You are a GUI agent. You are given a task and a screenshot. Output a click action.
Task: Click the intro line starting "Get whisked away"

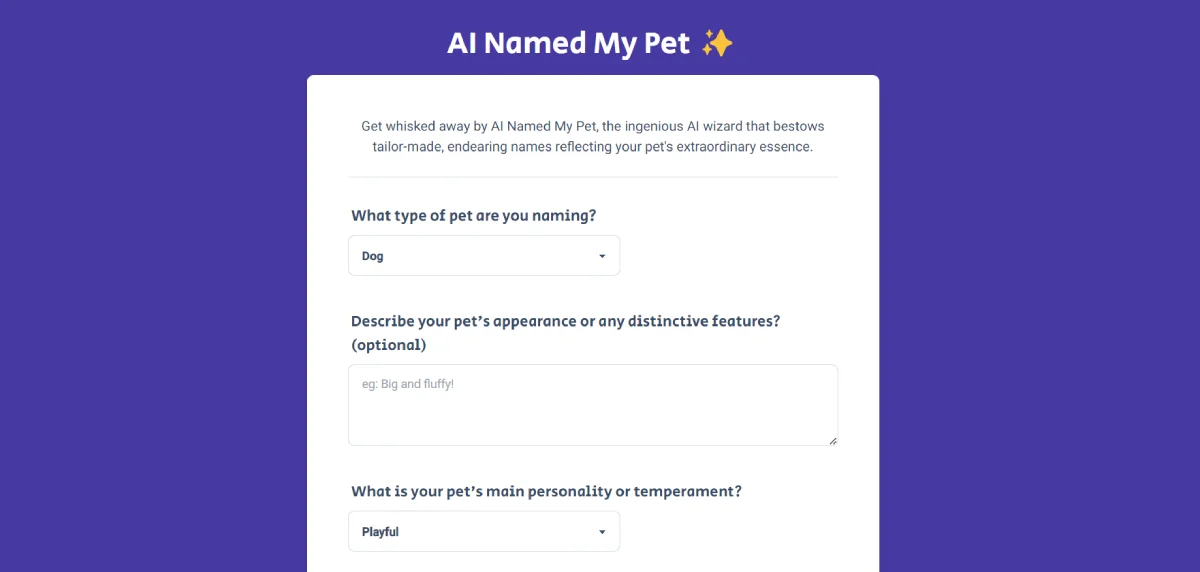pos(593,127)
